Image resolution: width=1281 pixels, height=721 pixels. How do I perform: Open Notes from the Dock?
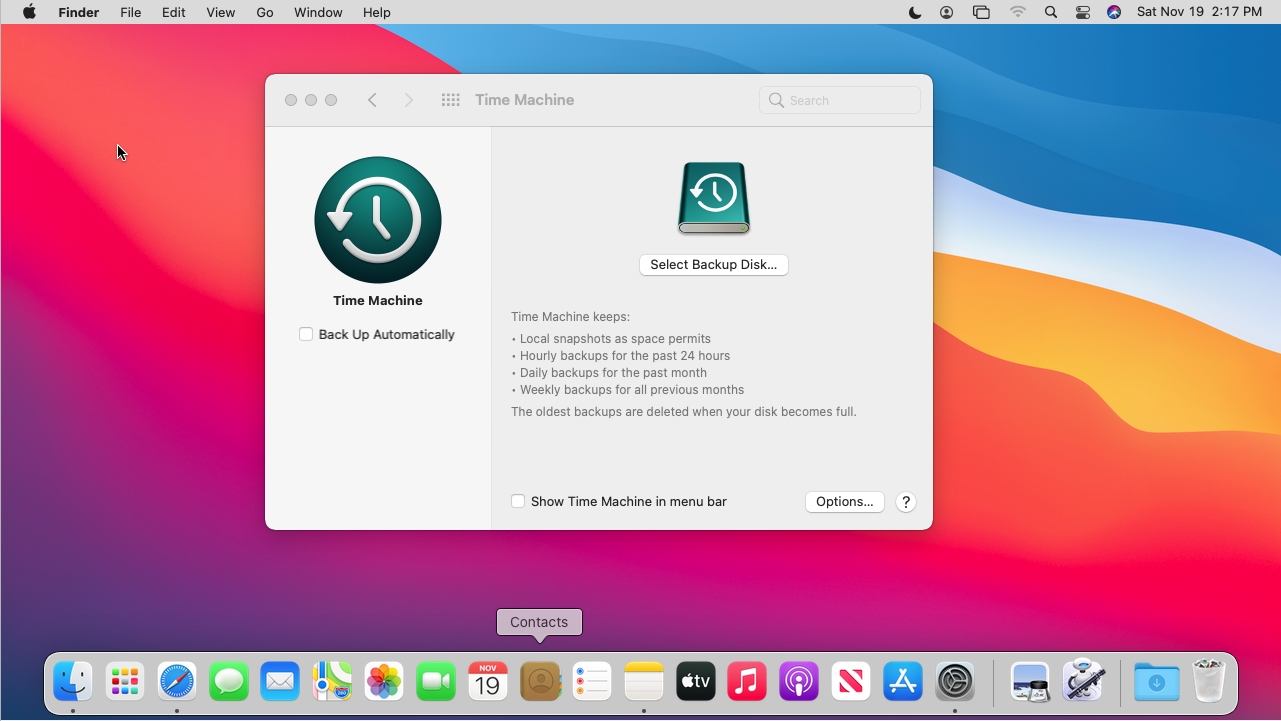[644, 682]
